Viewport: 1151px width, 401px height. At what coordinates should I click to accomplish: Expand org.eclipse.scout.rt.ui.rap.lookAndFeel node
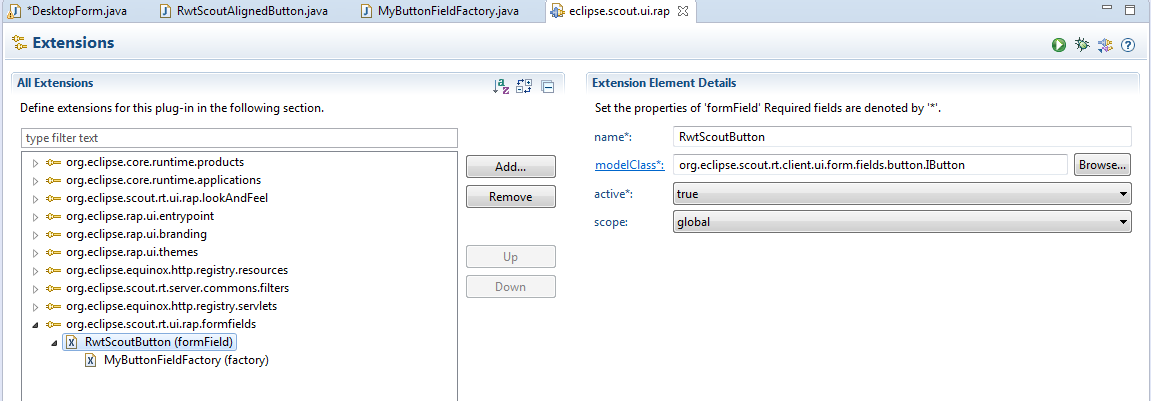[x=35, y=198]
